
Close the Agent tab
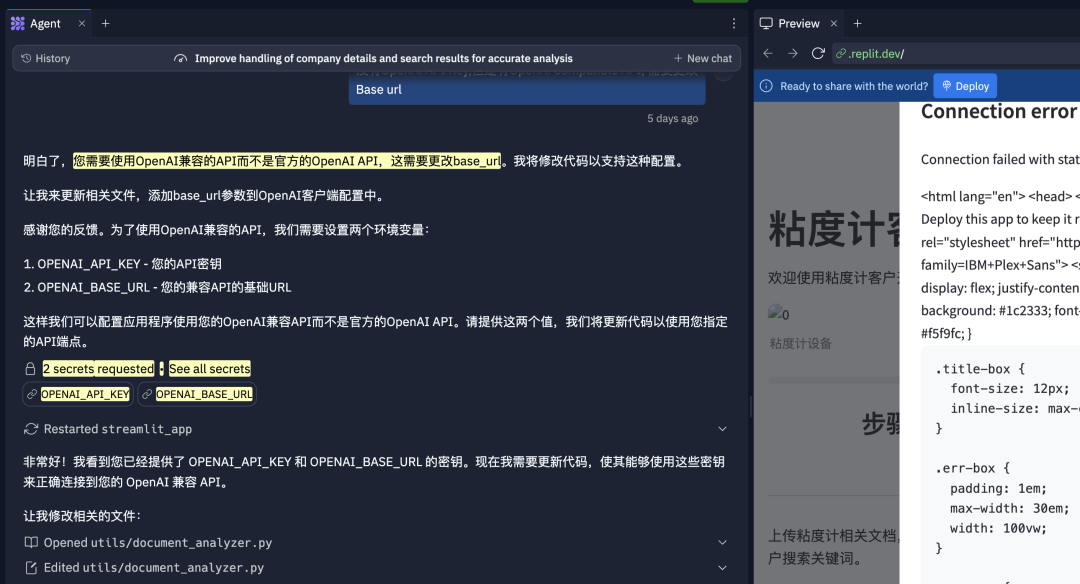click(82, 23)
